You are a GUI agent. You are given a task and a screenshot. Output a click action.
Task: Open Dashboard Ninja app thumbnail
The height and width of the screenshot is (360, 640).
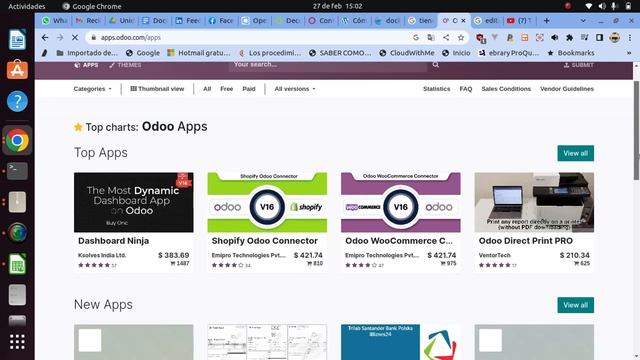coord(134,202)
